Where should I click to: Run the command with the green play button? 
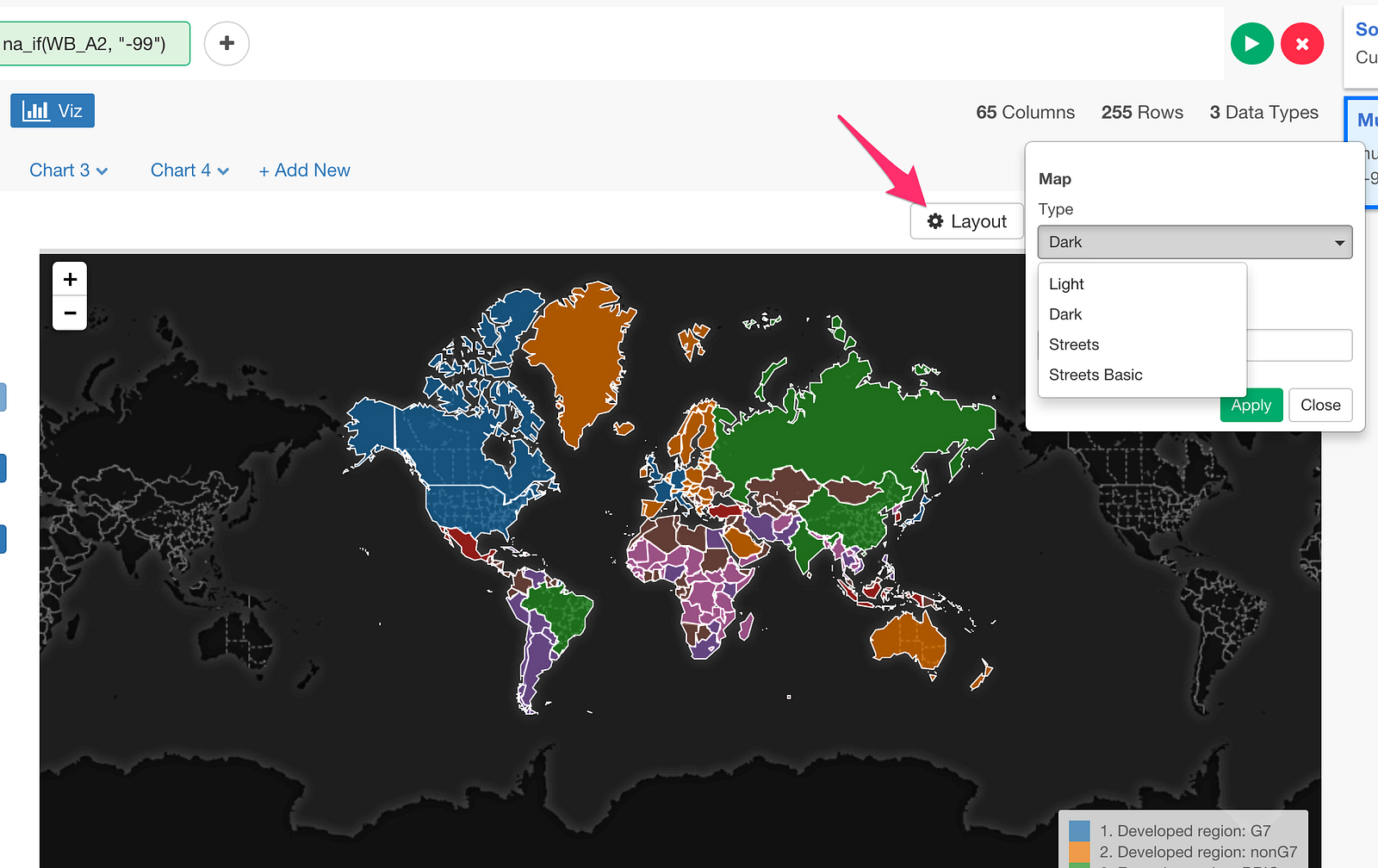click(1252, 44)
